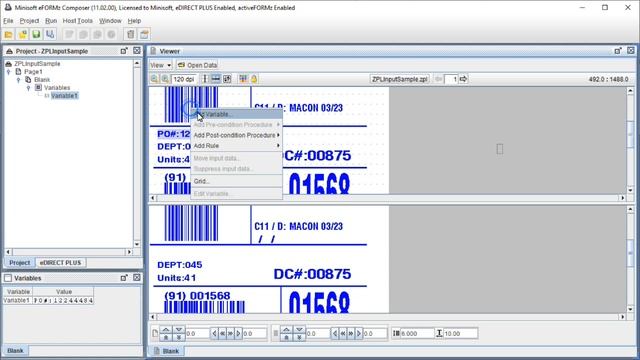The height and width of the screenshot is (360, 640).
Task: Maximize the Variables panel
Action: pos(137,278)
